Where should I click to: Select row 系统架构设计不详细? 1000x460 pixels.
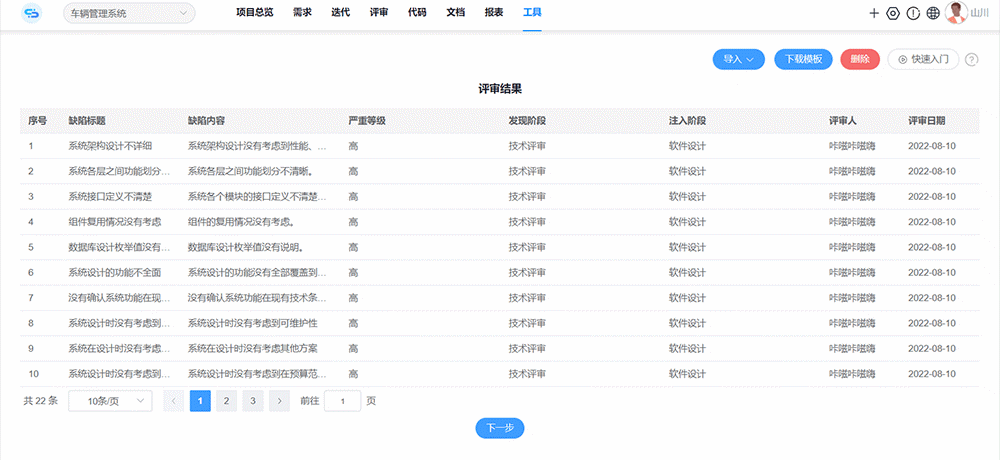click(499, 145)
